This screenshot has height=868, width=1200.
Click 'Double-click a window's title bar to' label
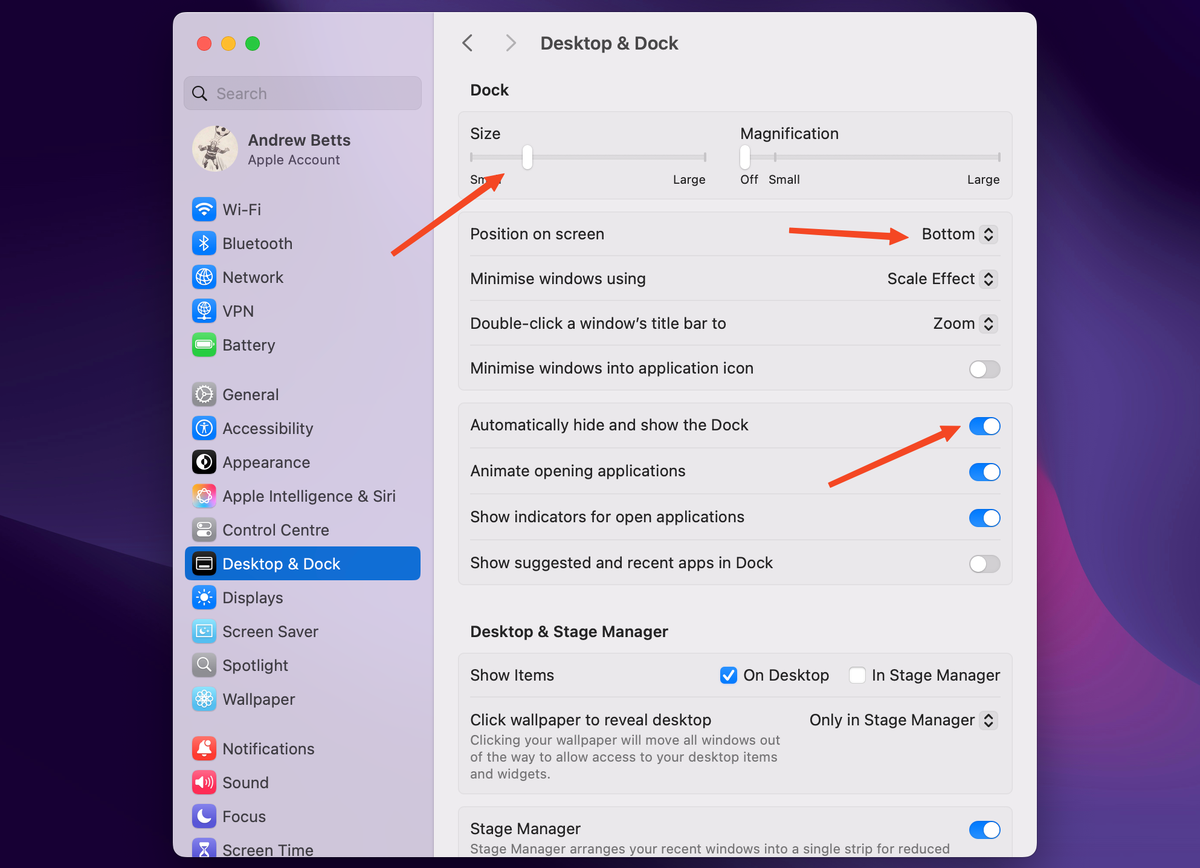coord(598,324)
